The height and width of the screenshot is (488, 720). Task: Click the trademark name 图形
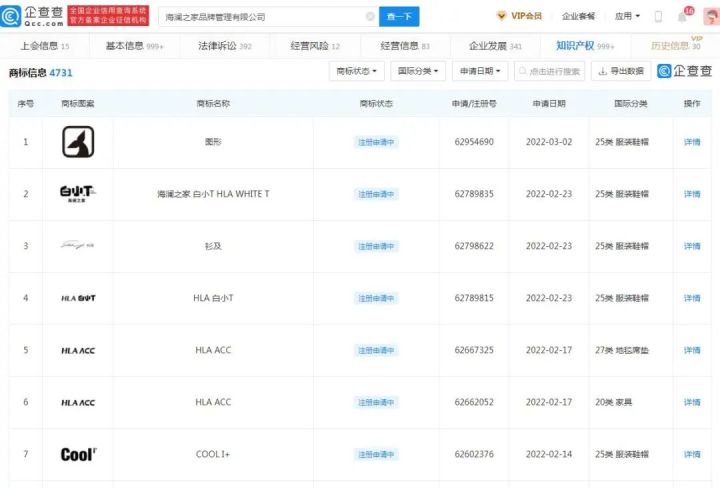click(213, 142)
